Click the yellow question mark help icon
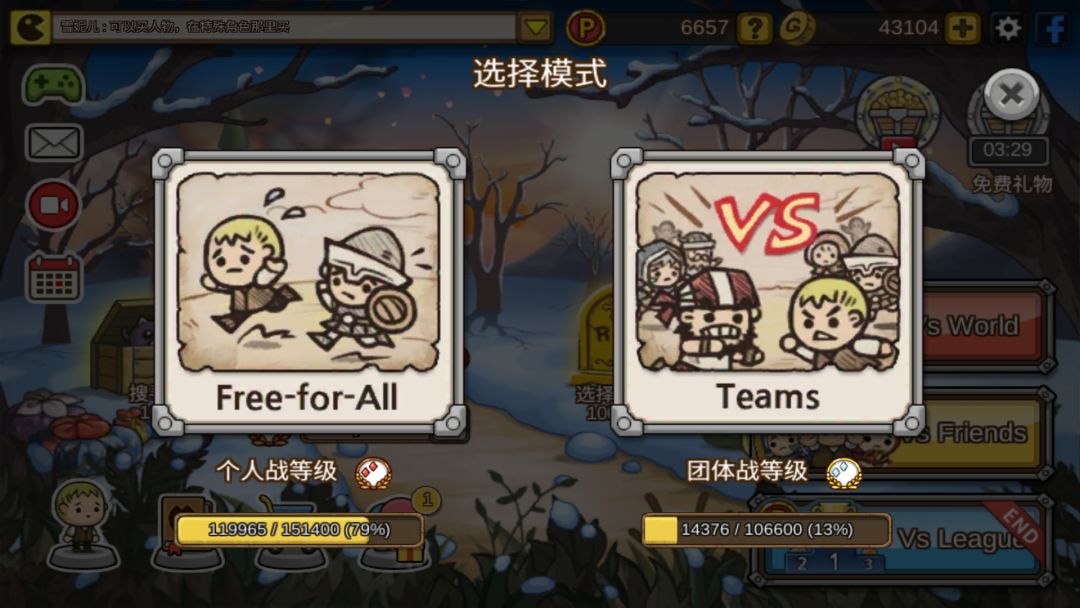The image size is (1080, 608). click(755, 28)
